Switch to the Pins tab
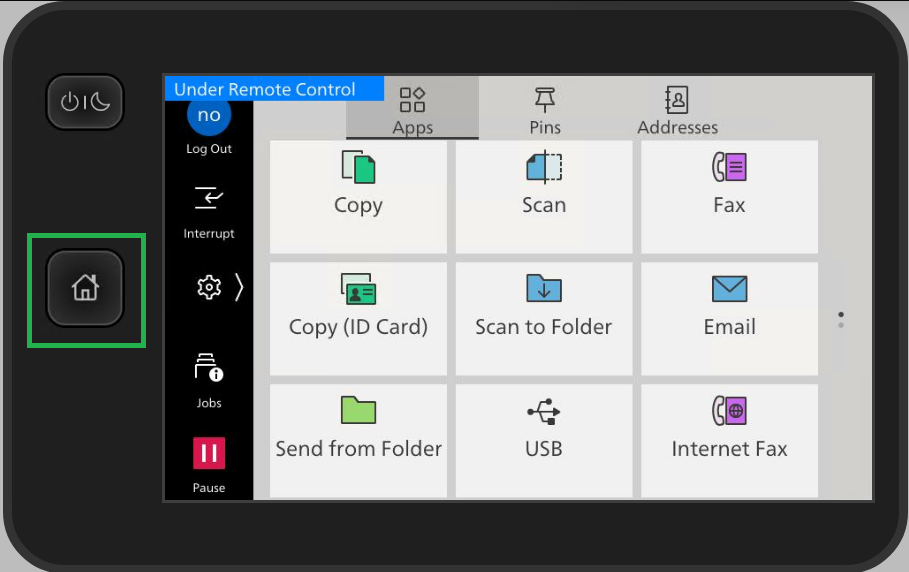The width and height of the screenshot is (909, 572). coord(545,110)
